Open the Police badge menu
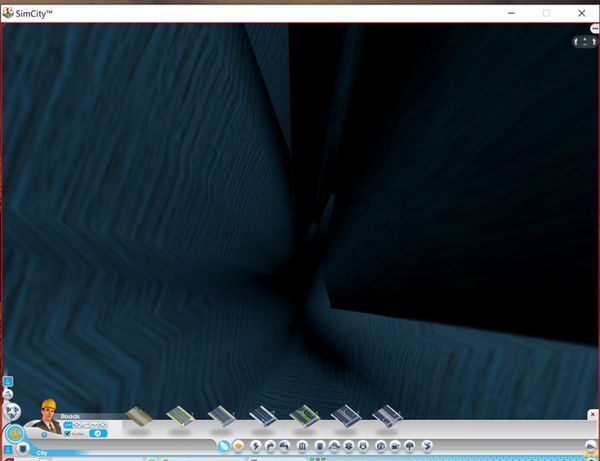The height and width of the screenshot is (461, 600). (x=363, y=446)
